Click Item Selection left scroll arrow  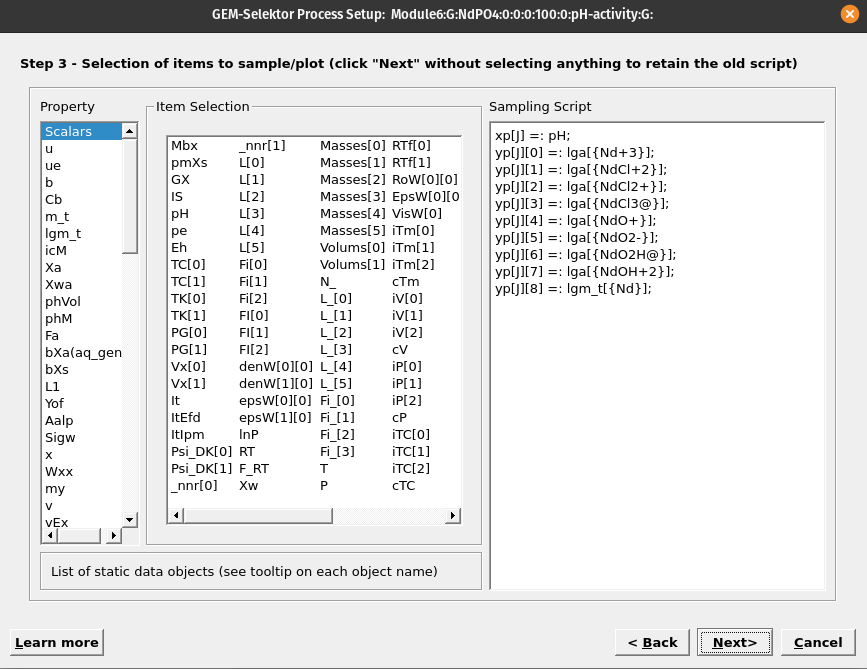[176, 515]
